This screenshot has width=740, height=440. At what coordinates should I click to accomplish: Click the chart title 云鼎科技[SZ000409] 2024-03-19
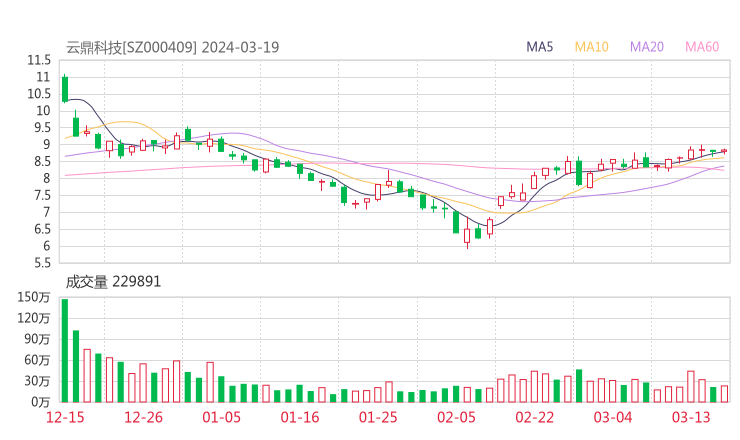click(x=172, y=47)
